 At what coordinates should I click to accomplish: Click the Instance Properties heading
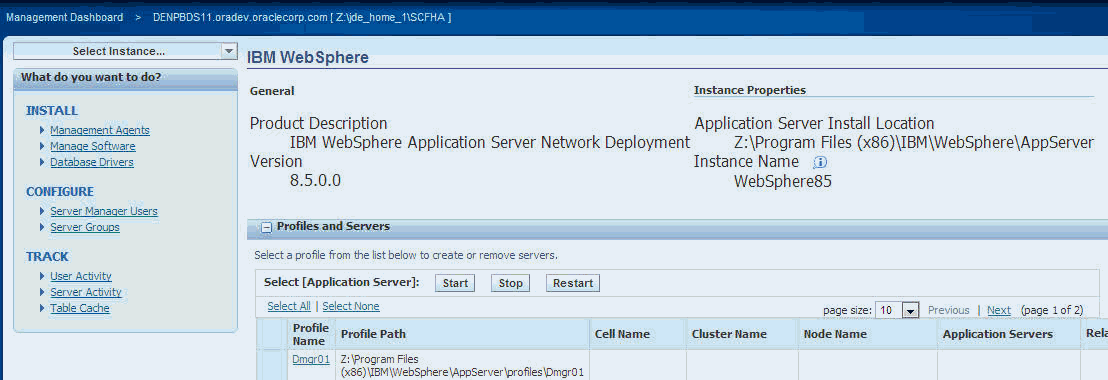click(750, 90)
